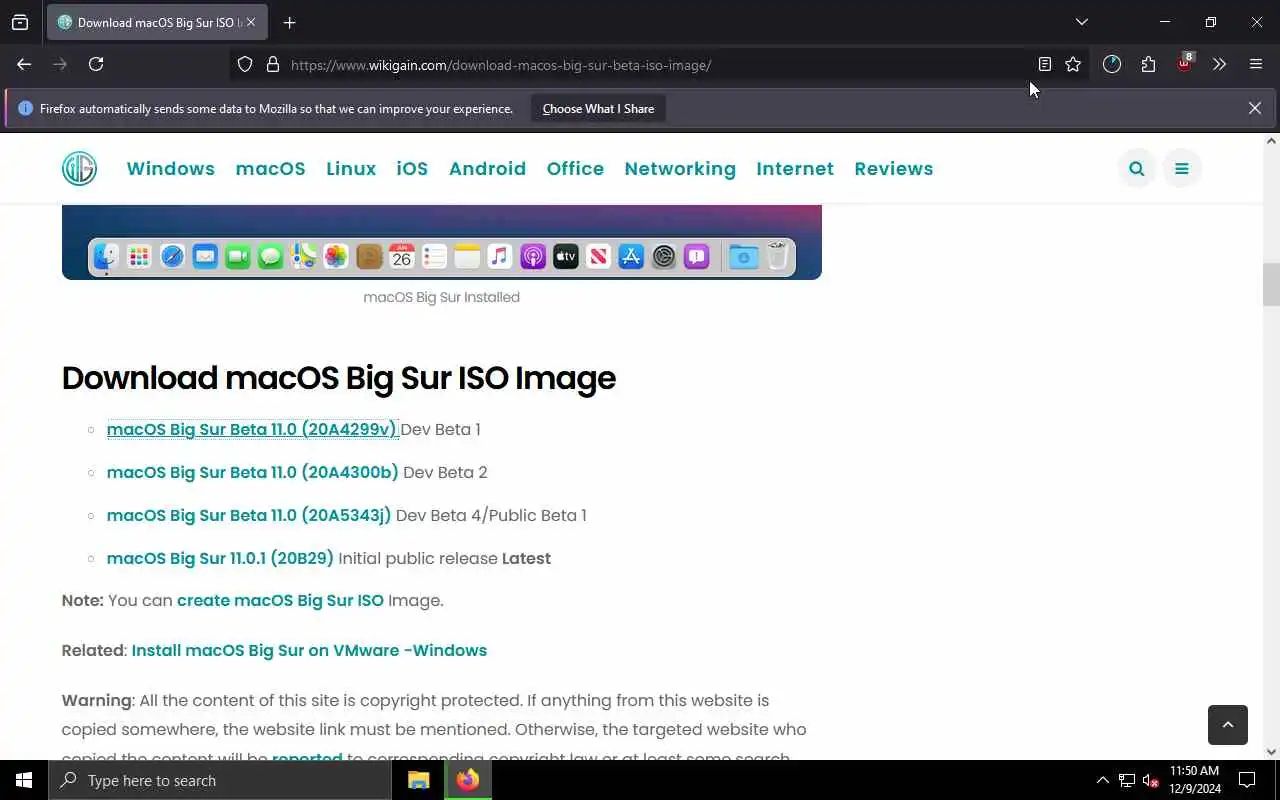The height and width of the screenshot is (800, 1280).
Task: Open the macOS category
Action: click(x=271, y=169)
